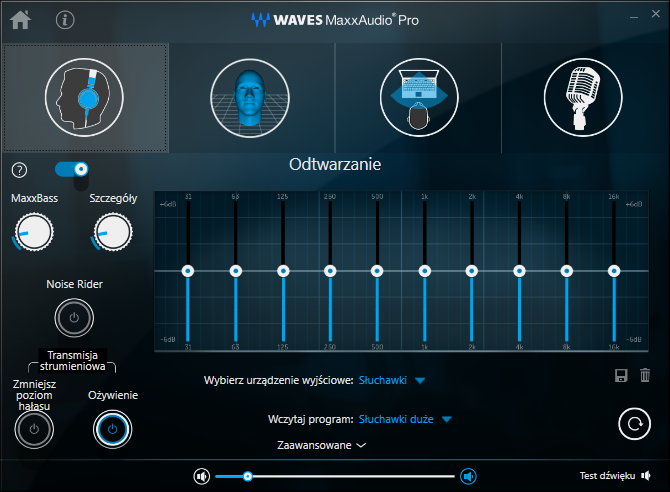Click the 63 Hz equalizer slider handle
The width and height of the screenshot is (670, 492).
(235, 271)
